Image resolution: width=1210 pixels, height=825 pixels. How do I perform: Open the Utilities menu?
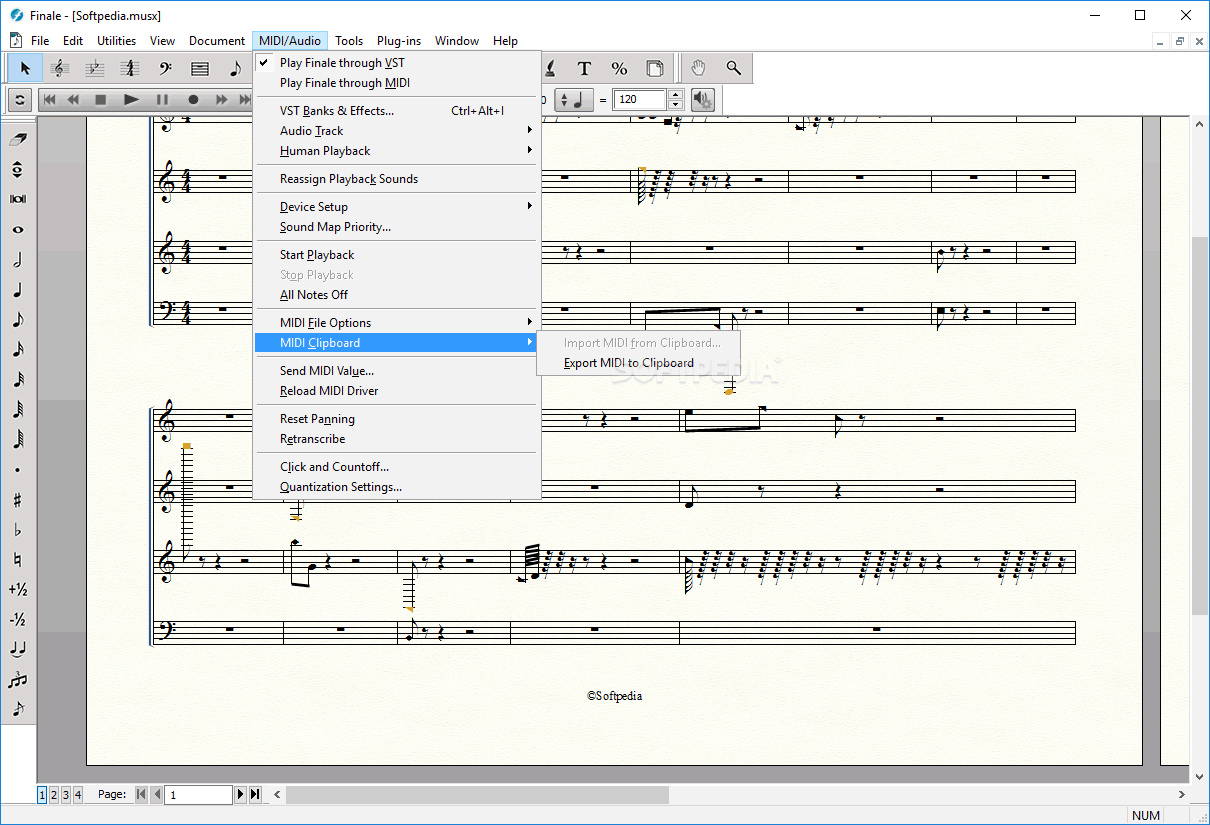[x=117, y=41]
